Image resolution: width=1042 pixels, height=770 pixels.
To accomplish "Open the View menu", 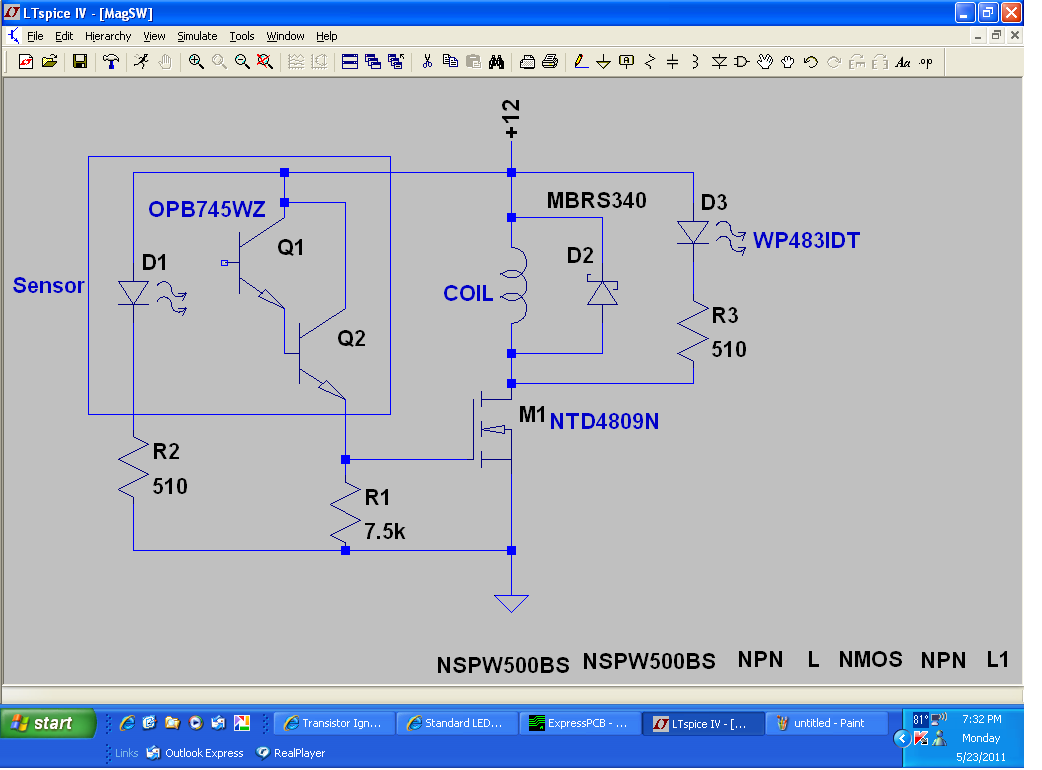I will point(154,36).
